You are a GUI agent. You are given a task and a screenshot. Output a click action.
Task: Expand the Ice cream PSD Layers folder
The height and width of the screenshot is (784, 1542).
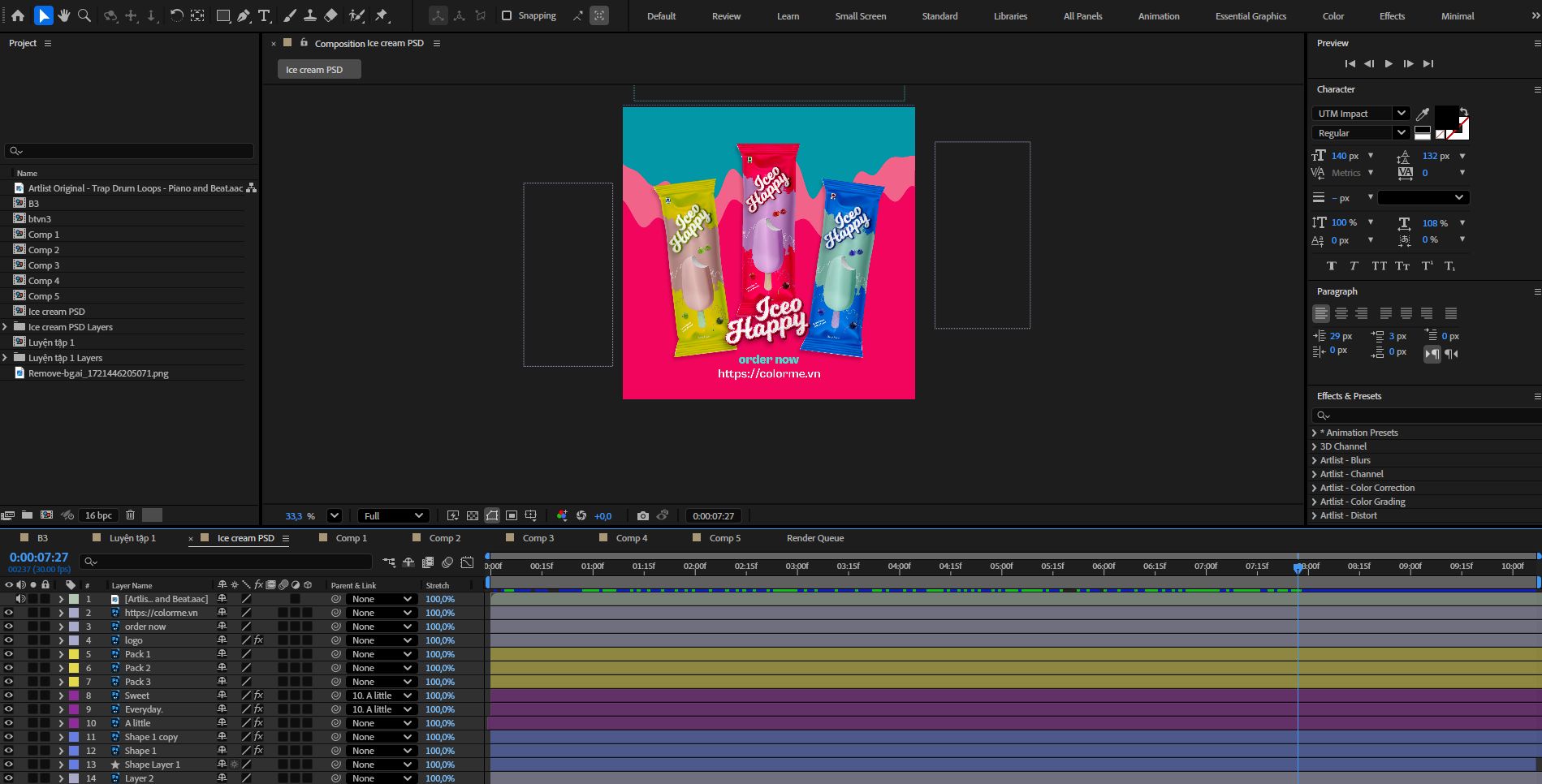(x=5, y=327)
